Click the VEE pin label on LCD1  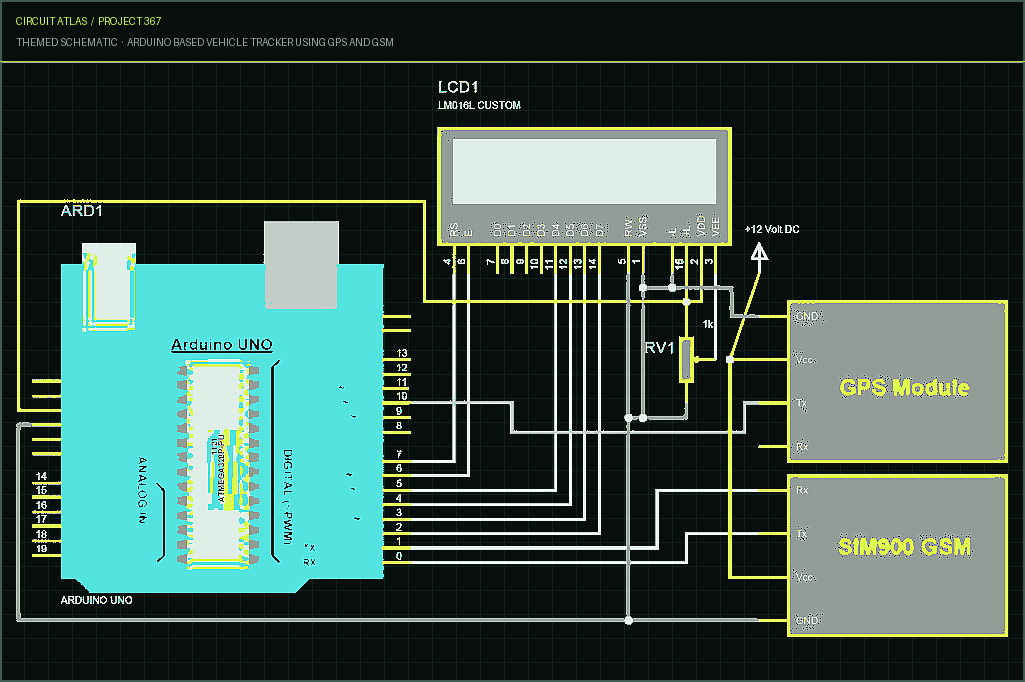[x=715, y=226]
